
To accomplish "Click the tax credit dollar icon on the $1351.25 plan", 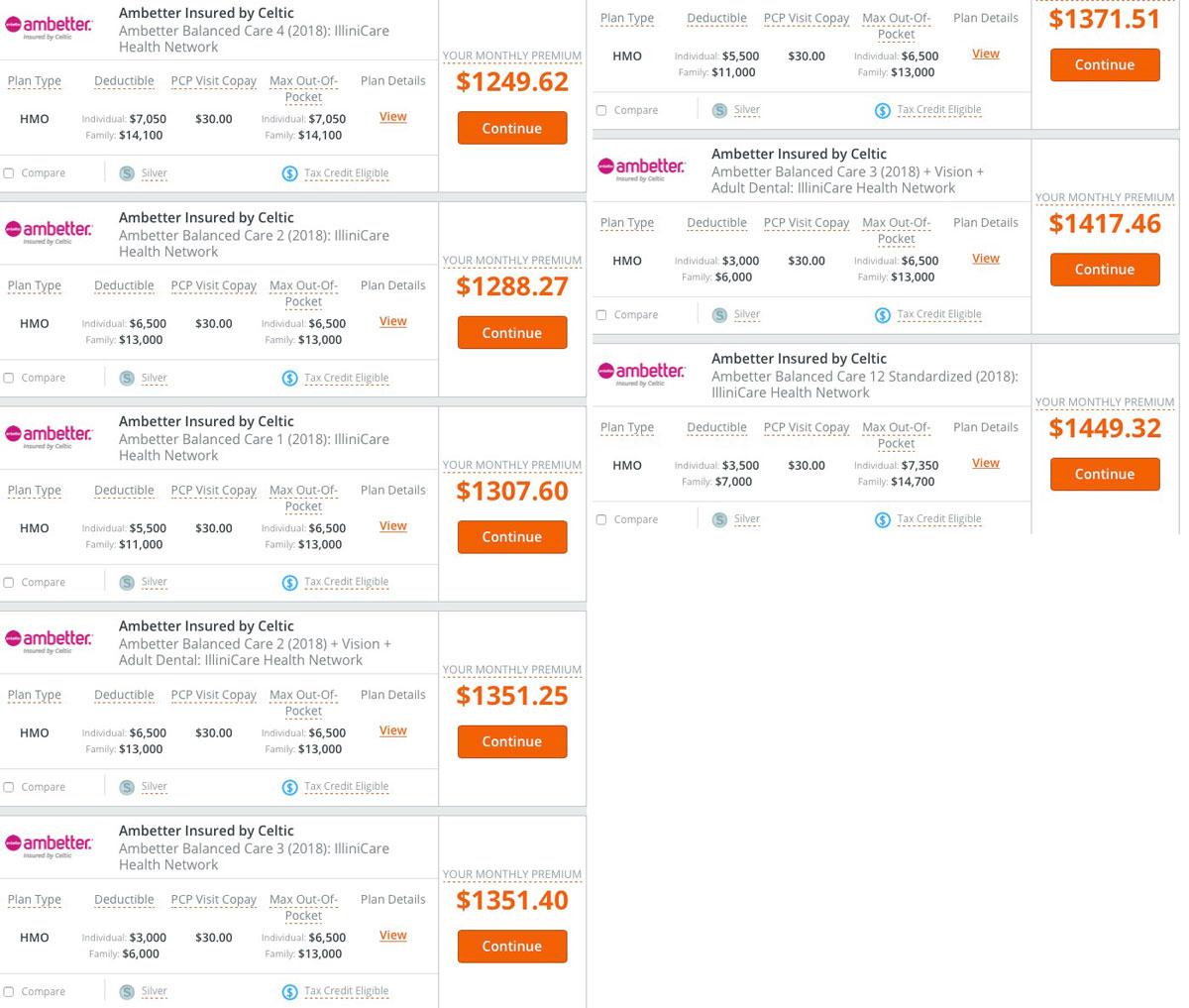I will 289,787.
